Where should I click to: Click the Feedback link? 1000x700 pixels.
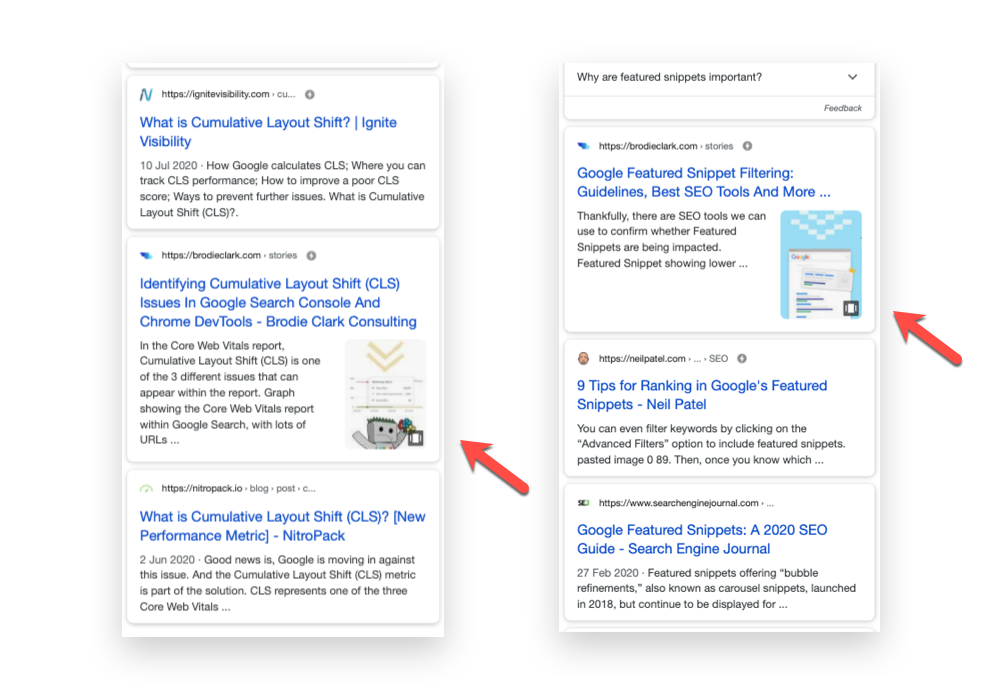pyautogui.click(x=843, y=108)
